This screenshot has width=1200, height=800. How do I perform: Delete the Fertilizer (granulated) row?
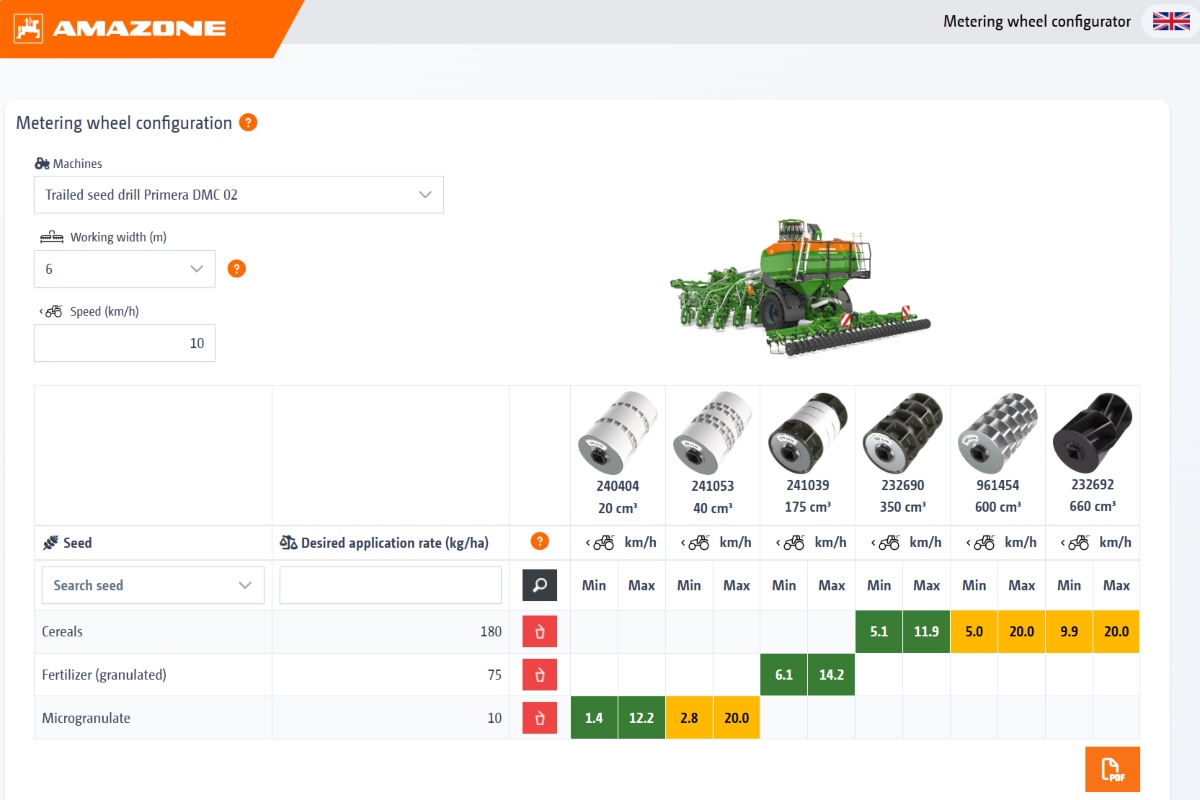tap(540, 675)
